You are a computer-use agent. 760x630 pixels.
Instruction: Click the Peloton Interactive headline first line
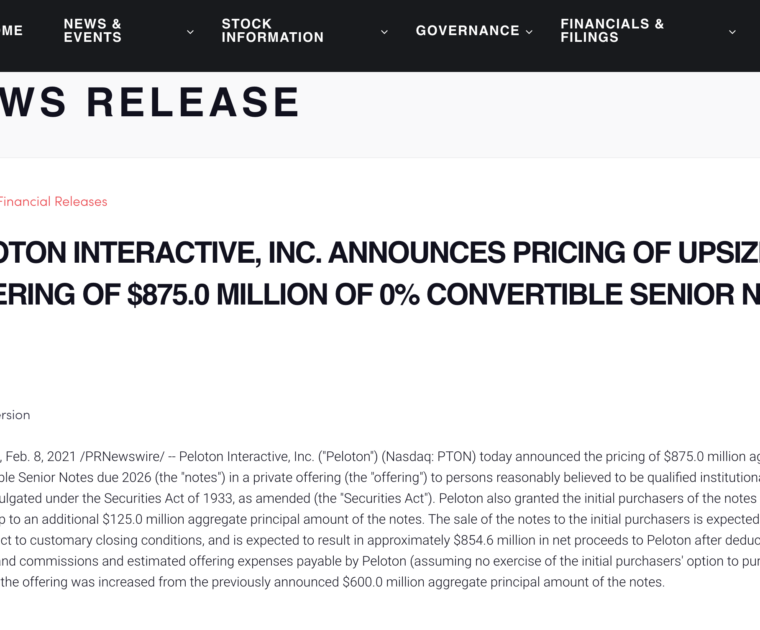[380, 253]
